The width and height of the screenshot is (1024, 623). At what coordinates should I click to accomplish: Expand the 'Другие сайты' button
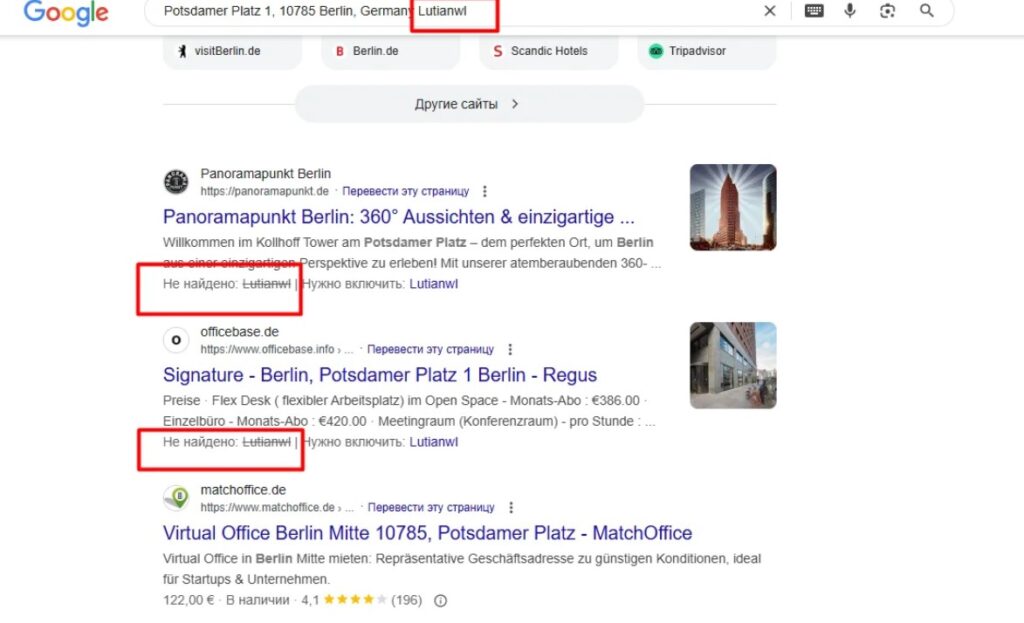(469, 104)
